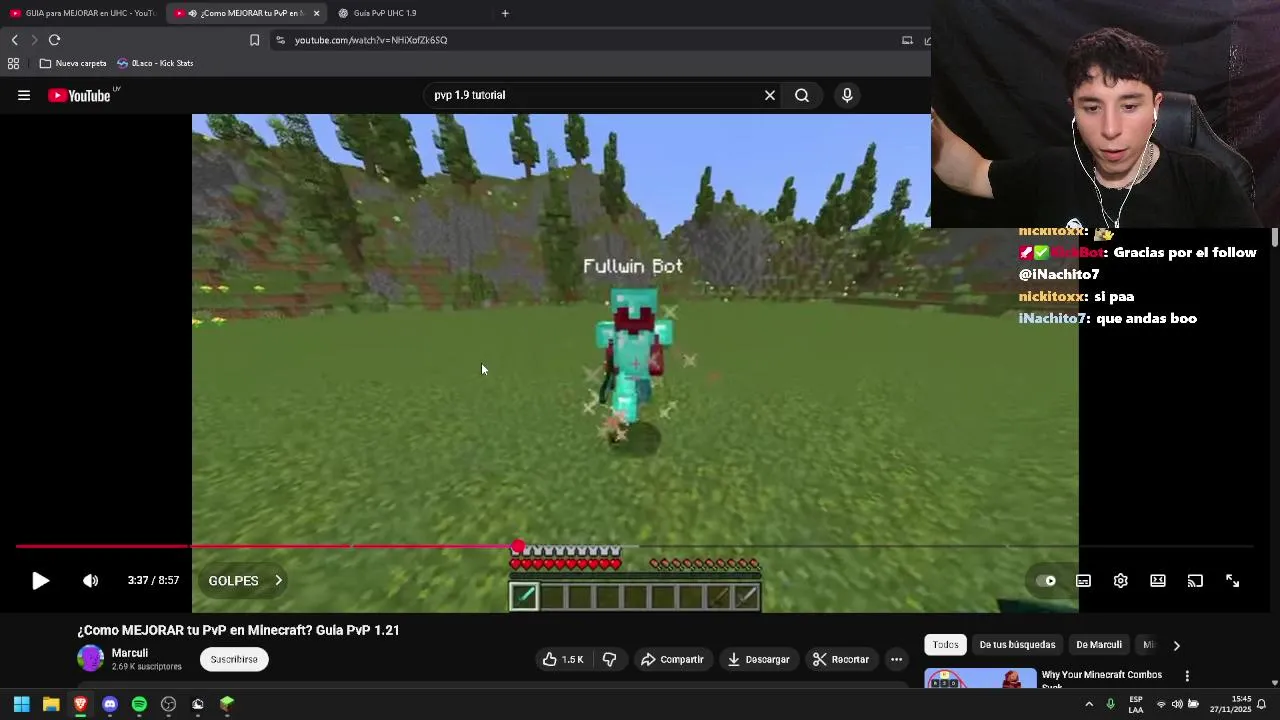Toggle the autoplay switch in the player
Screen dimensions: 1280x720
[1046, 581]
